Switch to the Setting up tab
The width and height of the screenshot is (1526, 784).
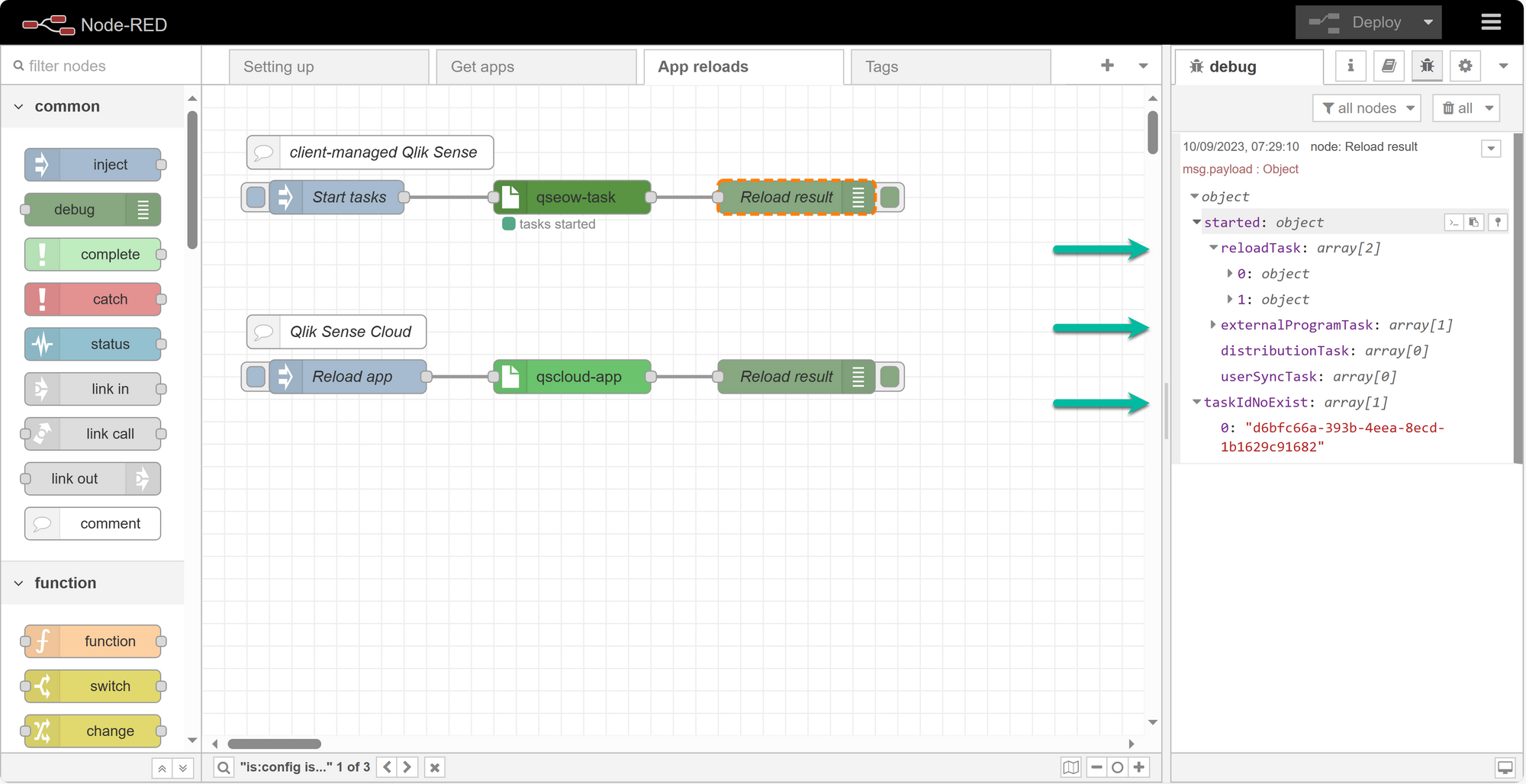pyautogui.click(x=329, y=66)
